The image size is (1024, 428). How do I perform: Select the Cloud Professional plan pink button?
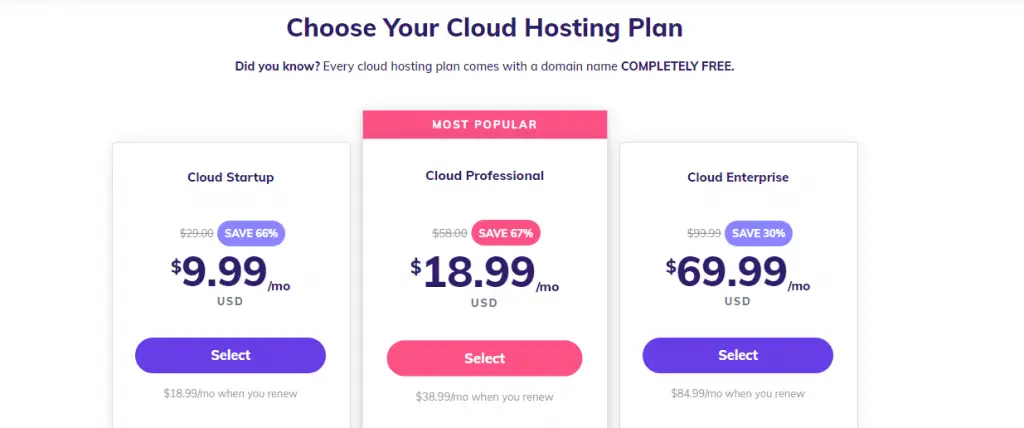point(485,358)
